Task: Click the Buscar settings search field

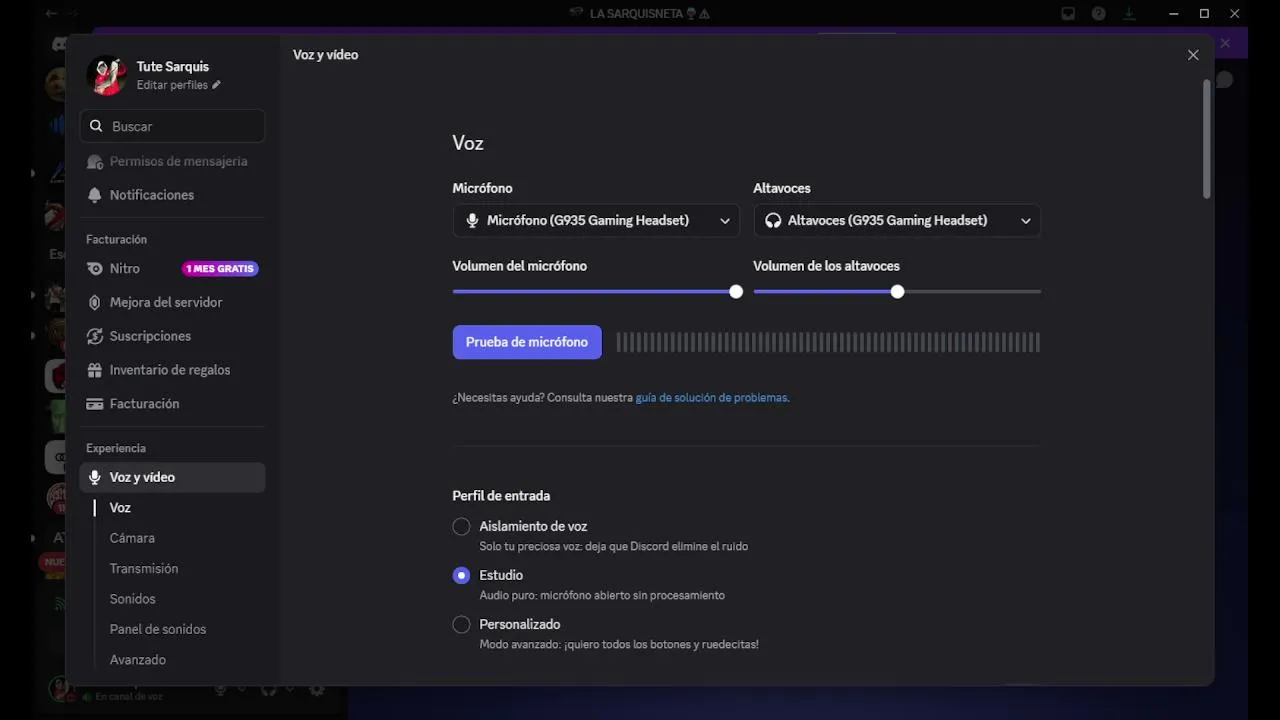Action: click(x=172, y=126)
